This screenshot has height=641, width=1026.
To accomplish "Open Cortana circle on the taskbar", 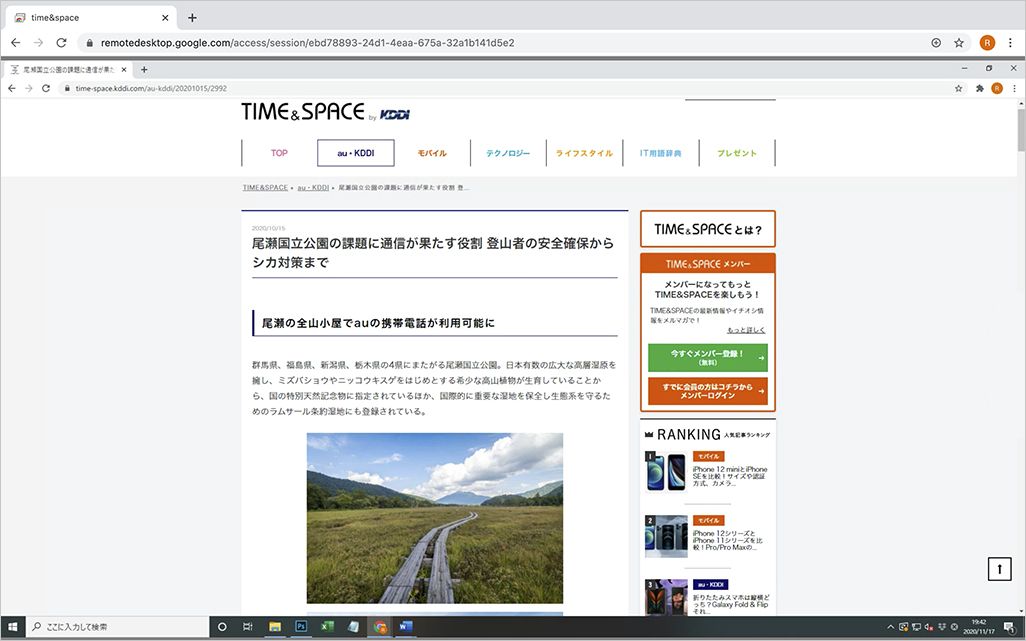I will (222, 627).
